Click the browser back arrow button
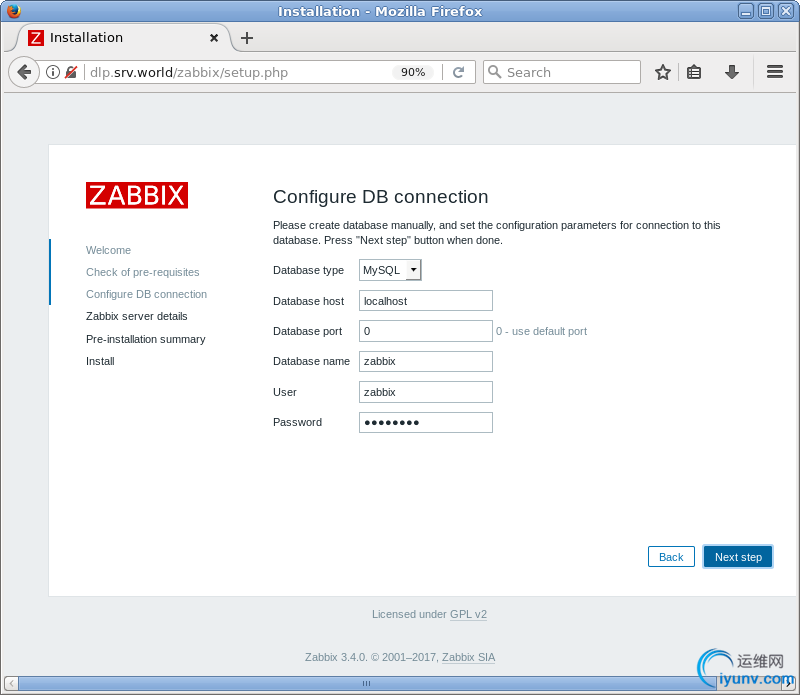 pos(23,72)
